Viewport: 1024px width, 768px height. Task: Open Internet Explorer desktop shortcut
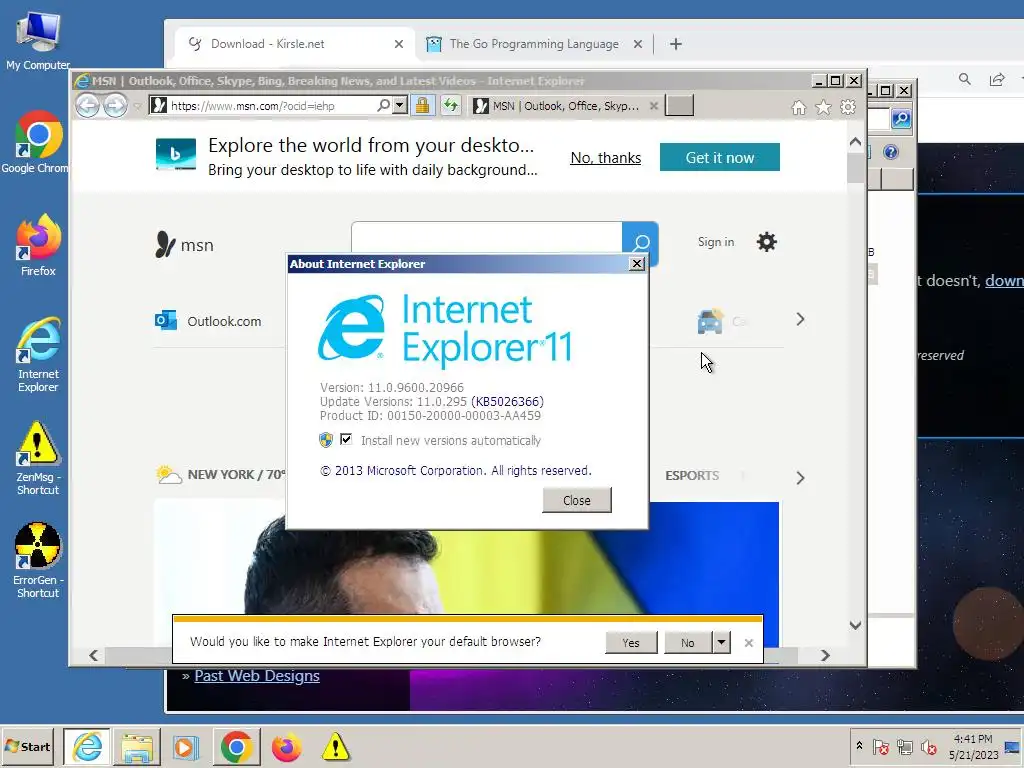(38, 355)
